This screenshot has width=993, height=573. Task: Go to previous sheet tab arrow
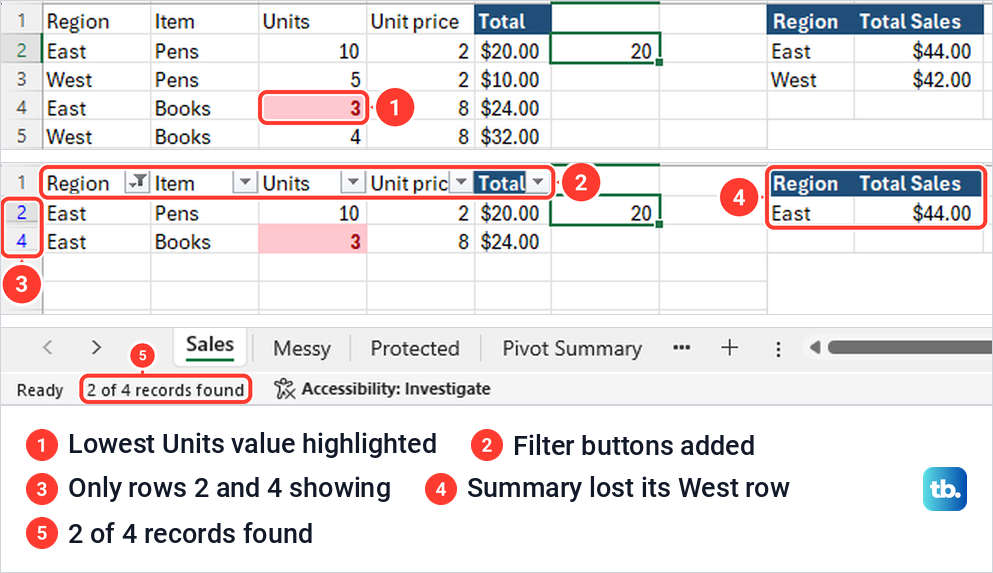tap(47, 347)
